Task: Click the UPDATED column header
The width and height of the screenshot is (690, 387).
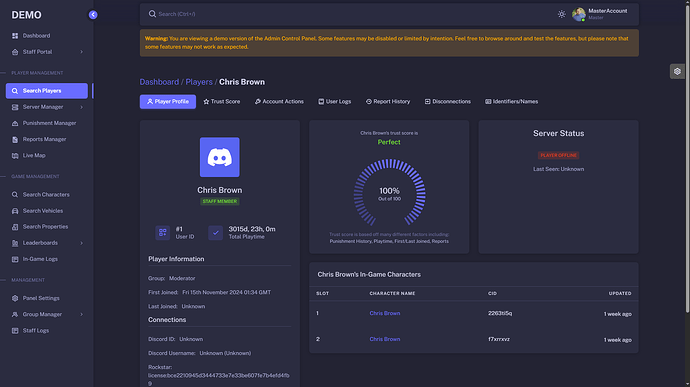Action: pyautogui.click(x=620, y=293)
